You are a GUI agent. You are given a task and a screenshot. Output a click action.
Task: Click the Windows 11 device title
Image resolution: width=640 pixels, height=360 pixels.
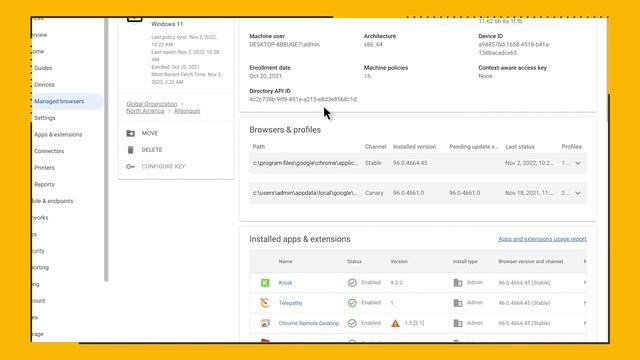pyautogui.click(x=167, y=24)
